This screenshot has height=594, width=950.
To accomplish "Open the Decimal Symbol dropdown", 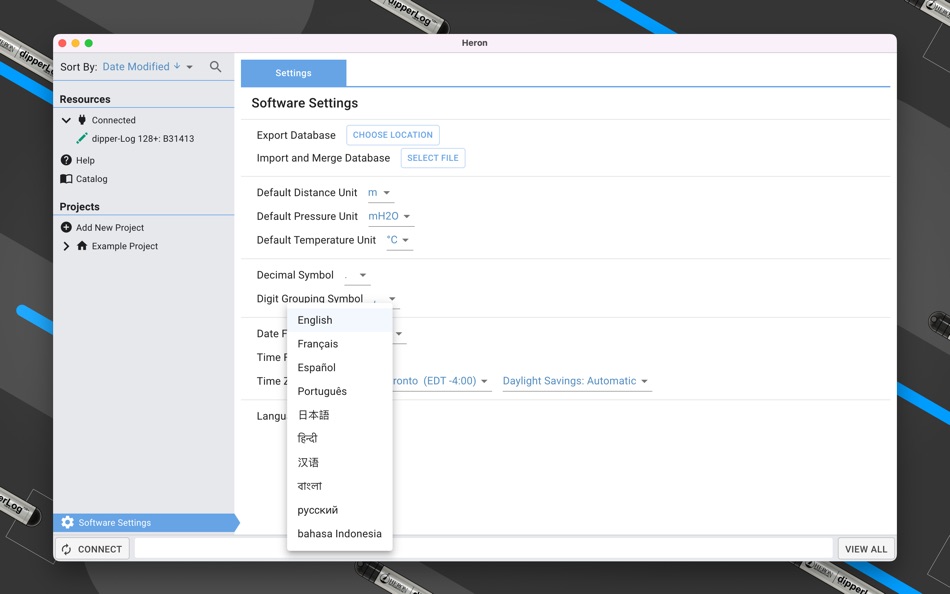I will tap(357, 275).
